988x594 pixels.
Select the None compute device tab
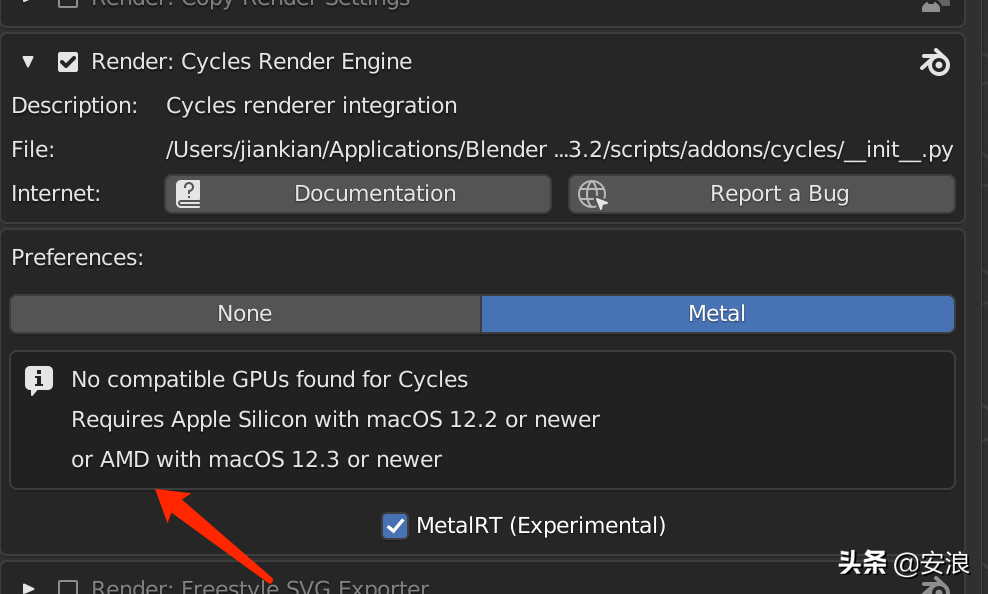[245, 314]
